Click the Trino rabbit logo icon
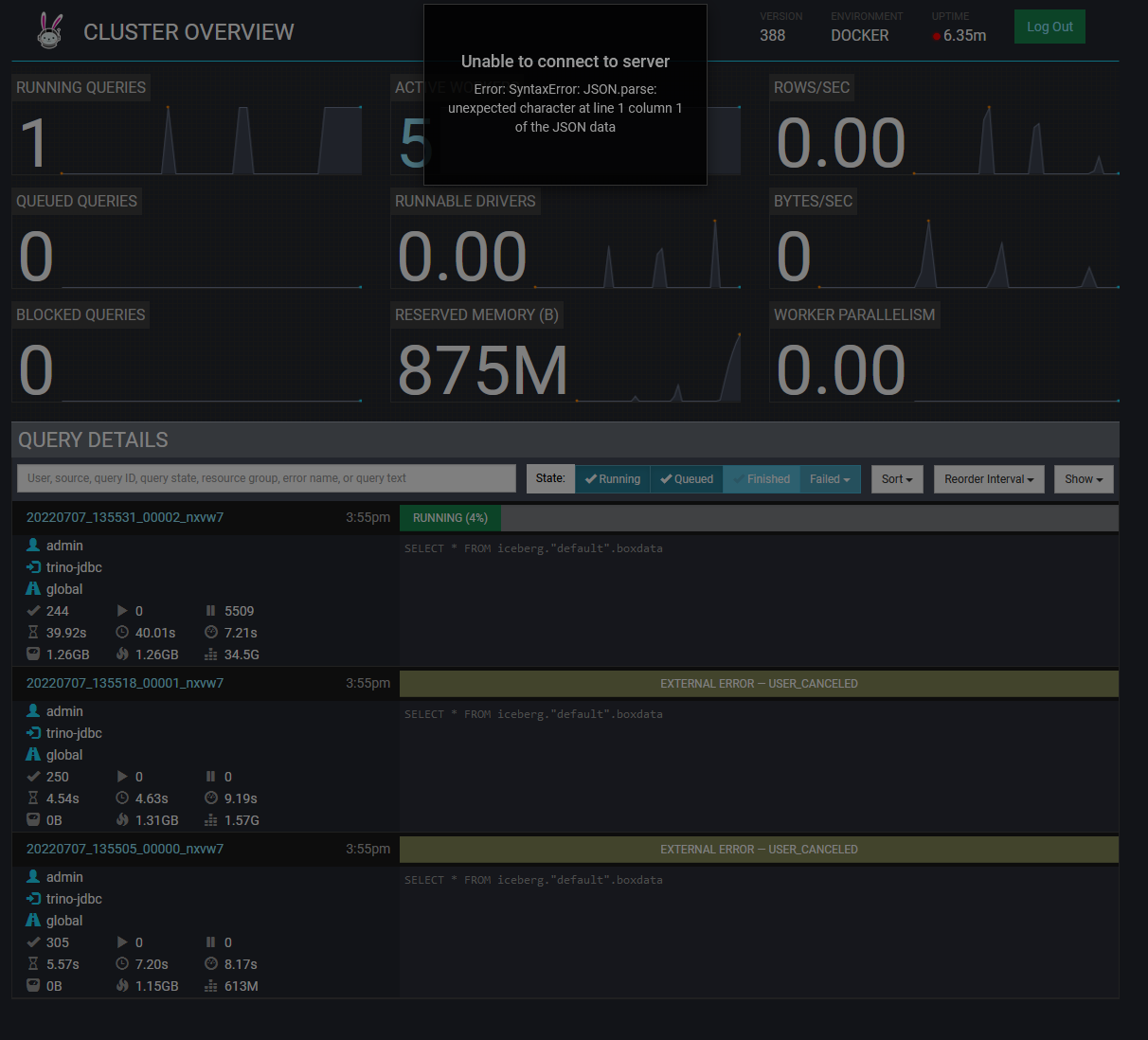The image size is (1148, 1040). tap(50, 30)
